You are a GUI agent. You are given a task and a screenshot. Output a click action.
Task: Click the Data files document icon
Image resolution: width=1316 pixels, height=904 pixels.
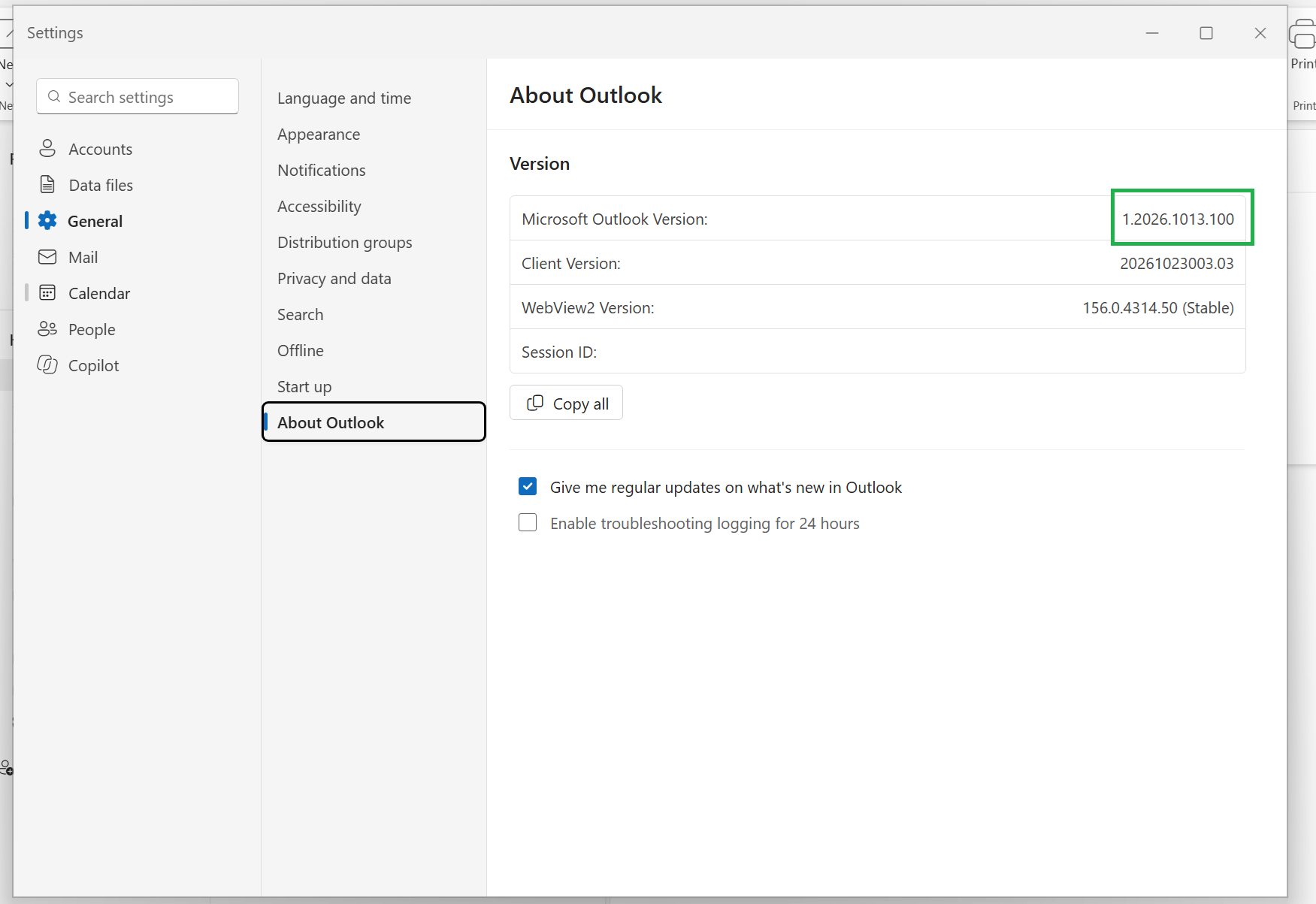[47, 185]
